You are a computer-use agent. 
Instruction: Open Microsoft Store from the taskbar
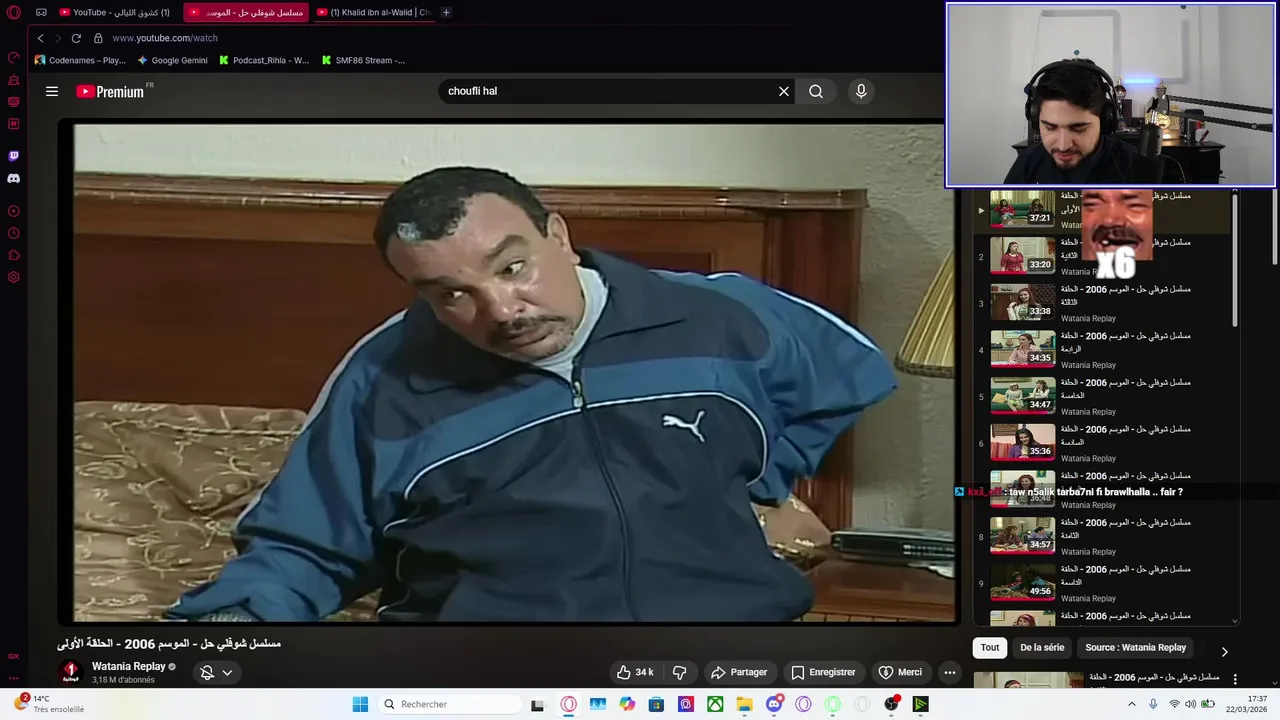[656, 704]
